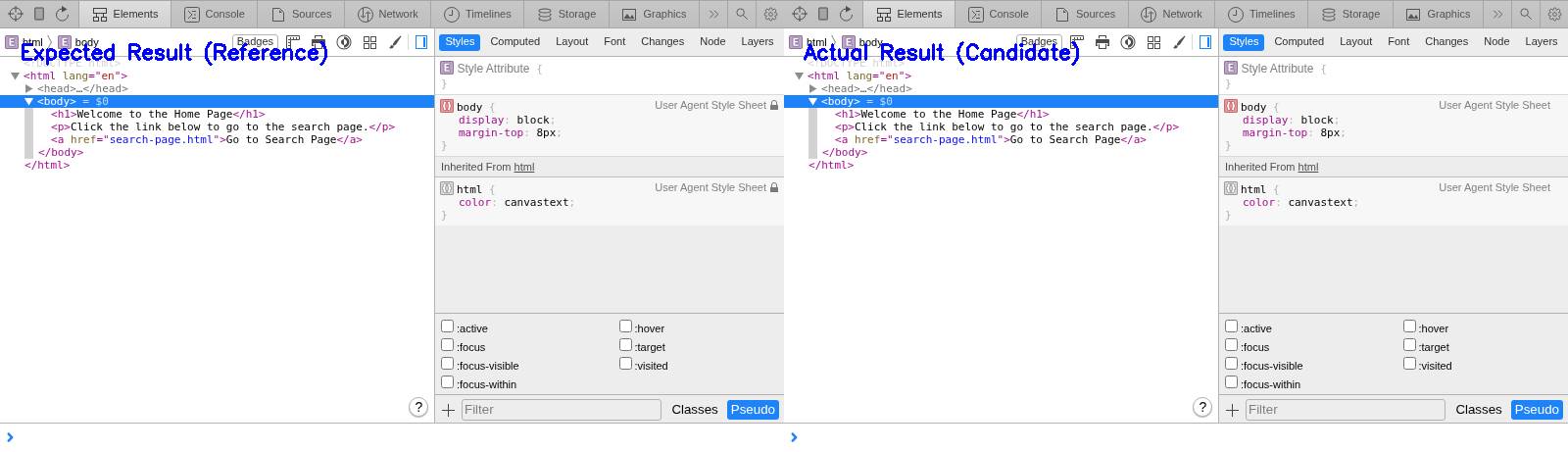Open Computed tab in right Candidate sidebar

(1298, 41)
